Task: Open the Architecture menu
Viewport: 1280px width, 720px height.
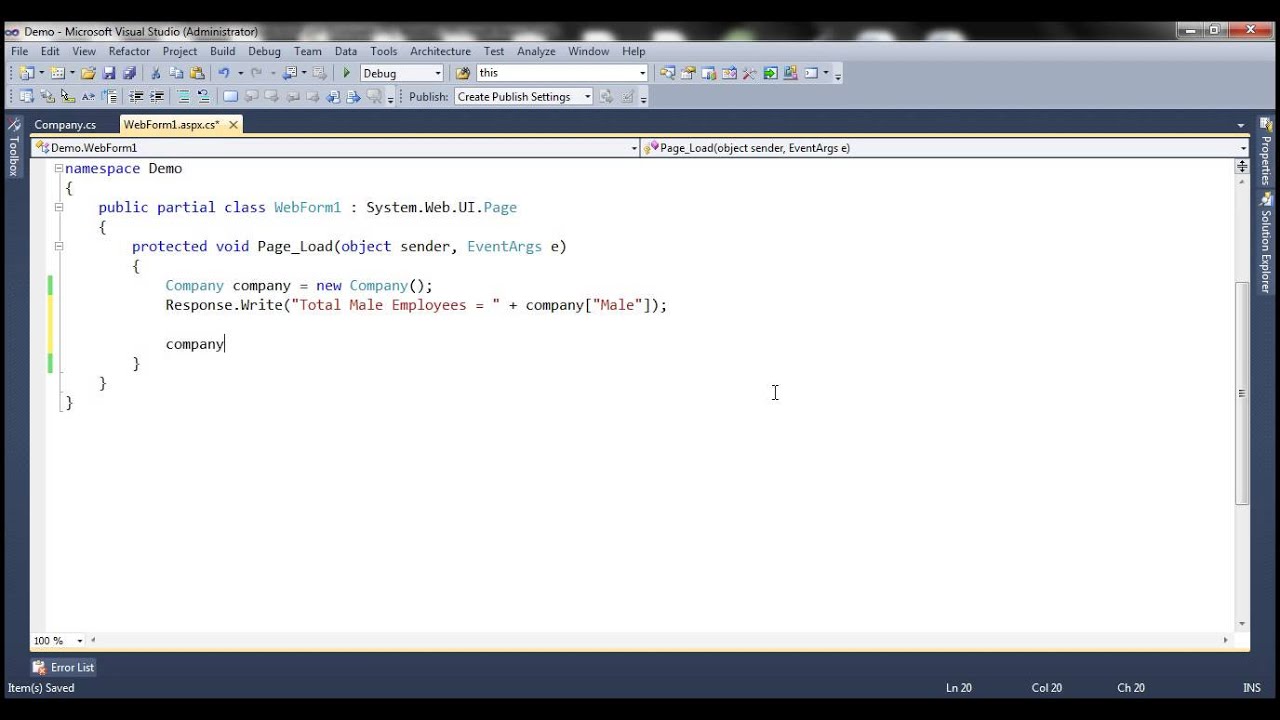Action: (x=440, y=51)
